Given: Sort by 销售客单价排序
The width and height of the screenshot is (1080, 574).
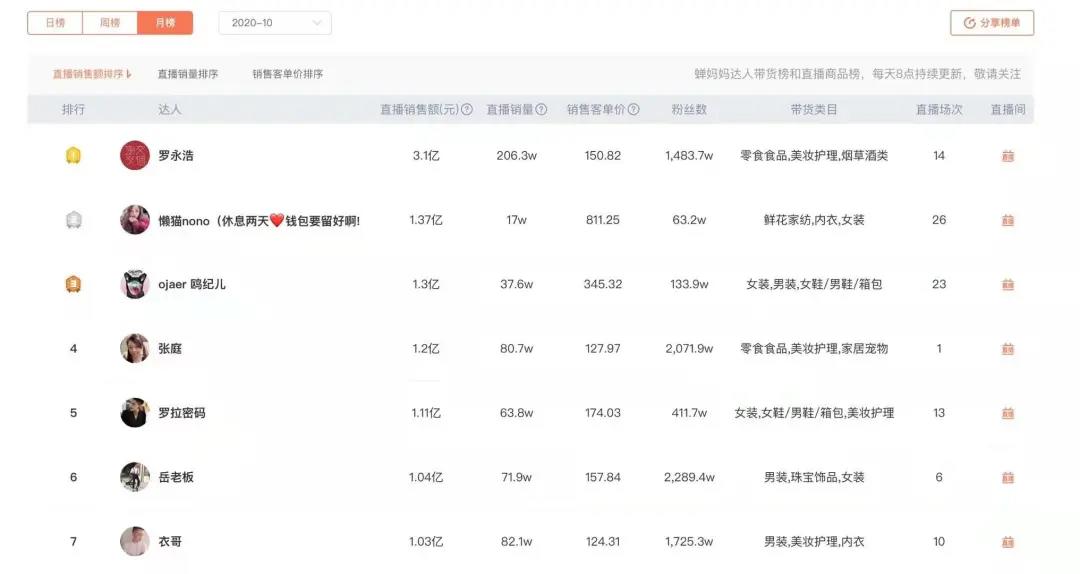Looking at the screenshot, I should 287,74.
